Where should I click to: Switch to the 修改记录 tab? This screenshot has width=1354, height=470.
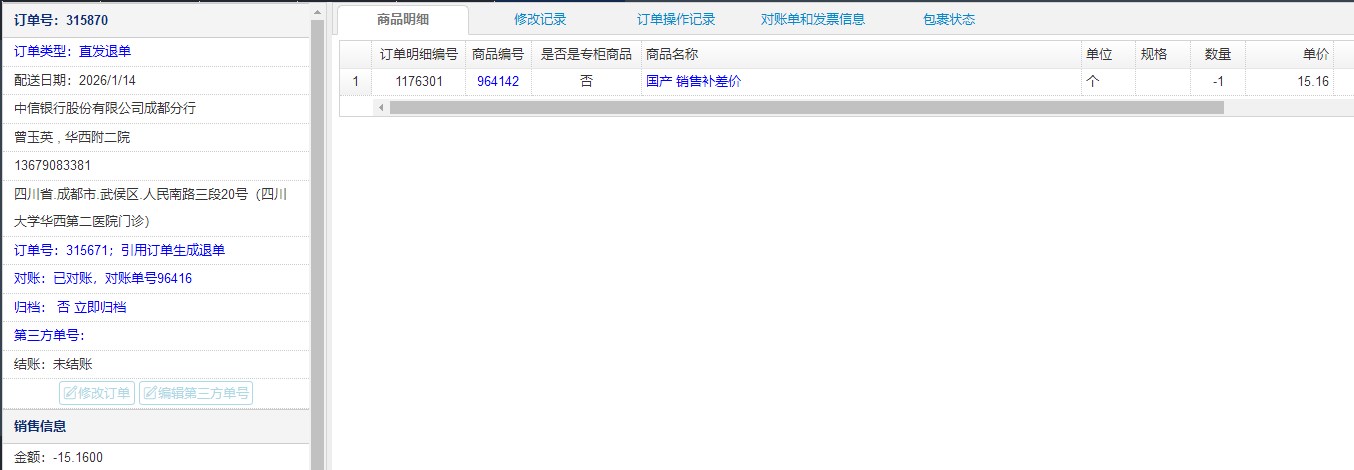tap(540, 19)
